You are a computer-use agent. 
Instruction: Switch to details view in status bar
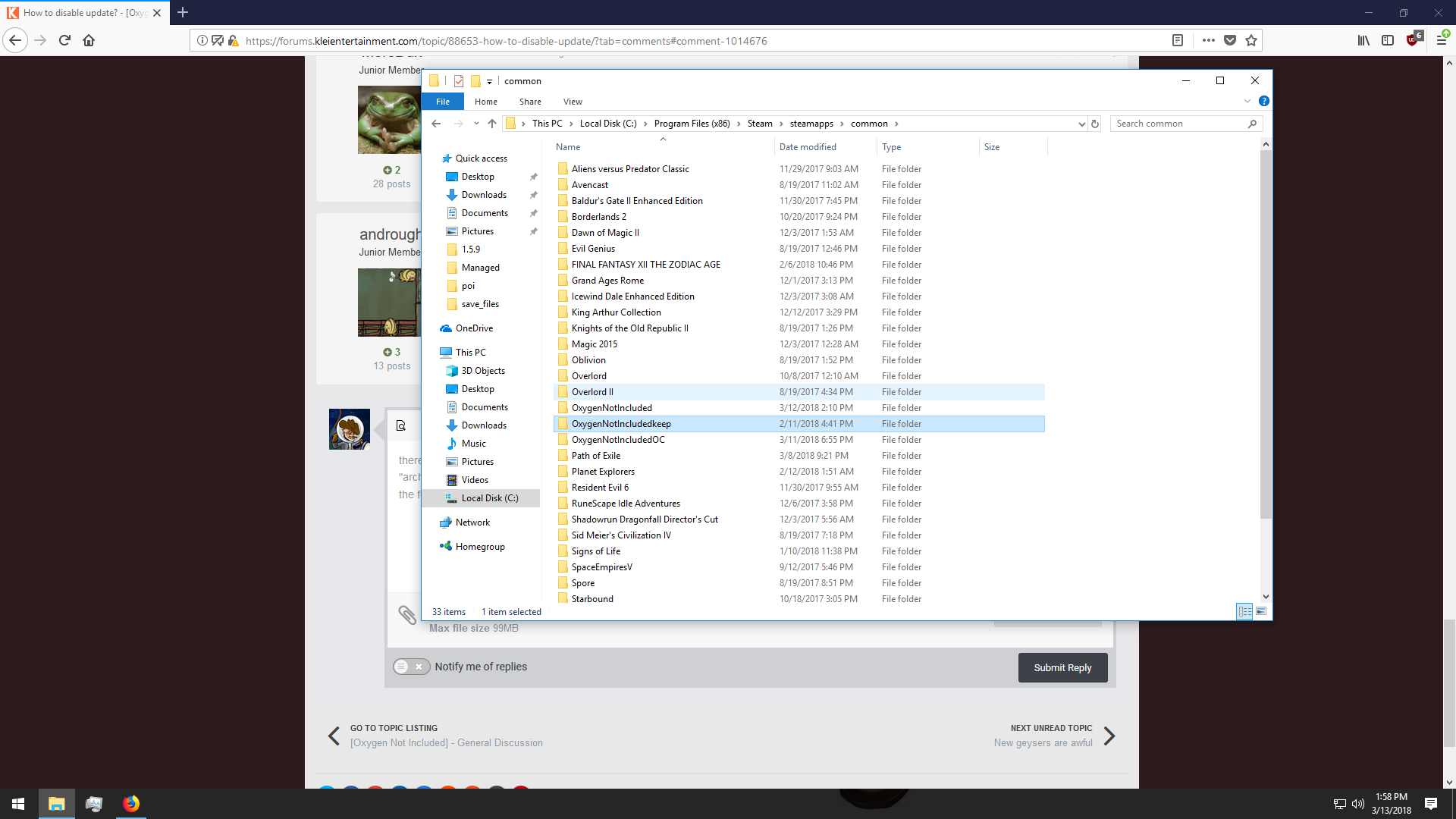coord(1244,611)
